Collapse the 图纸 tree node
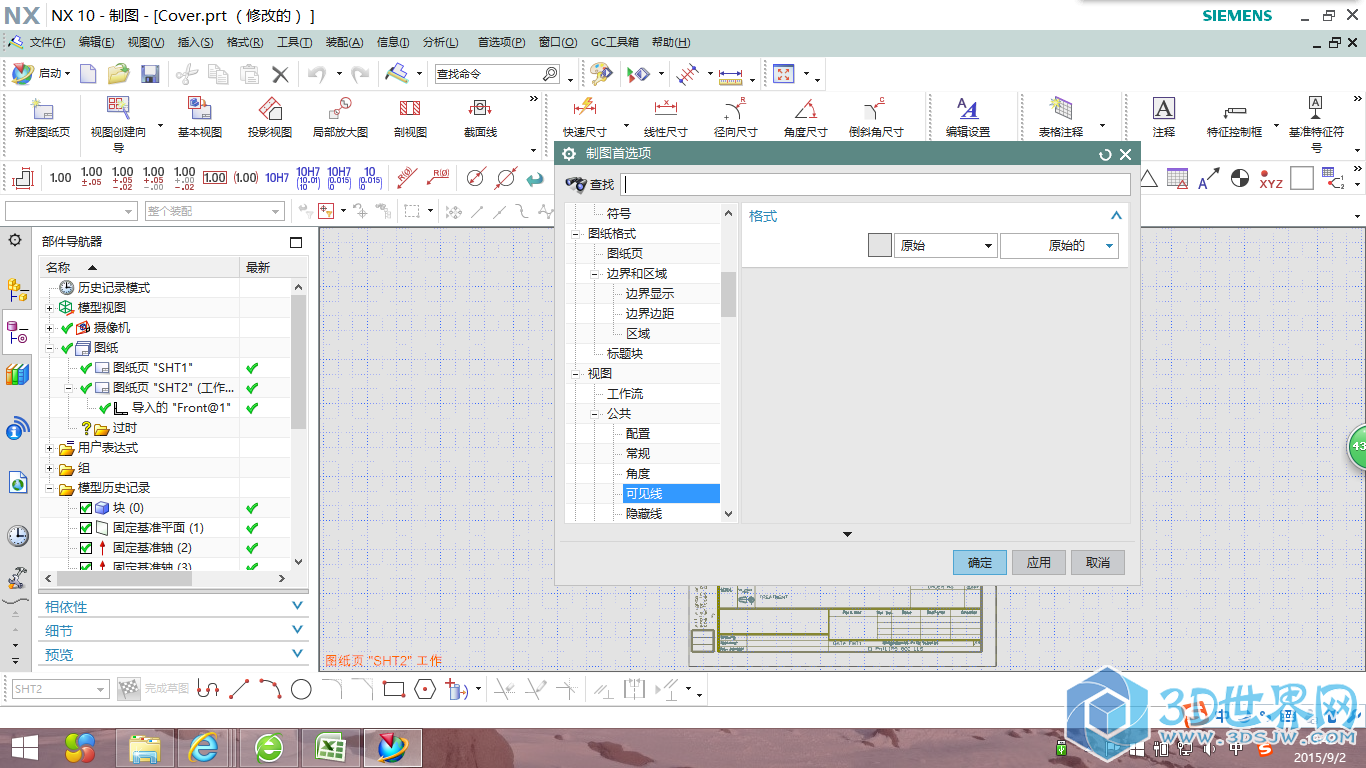 (49, 348)
